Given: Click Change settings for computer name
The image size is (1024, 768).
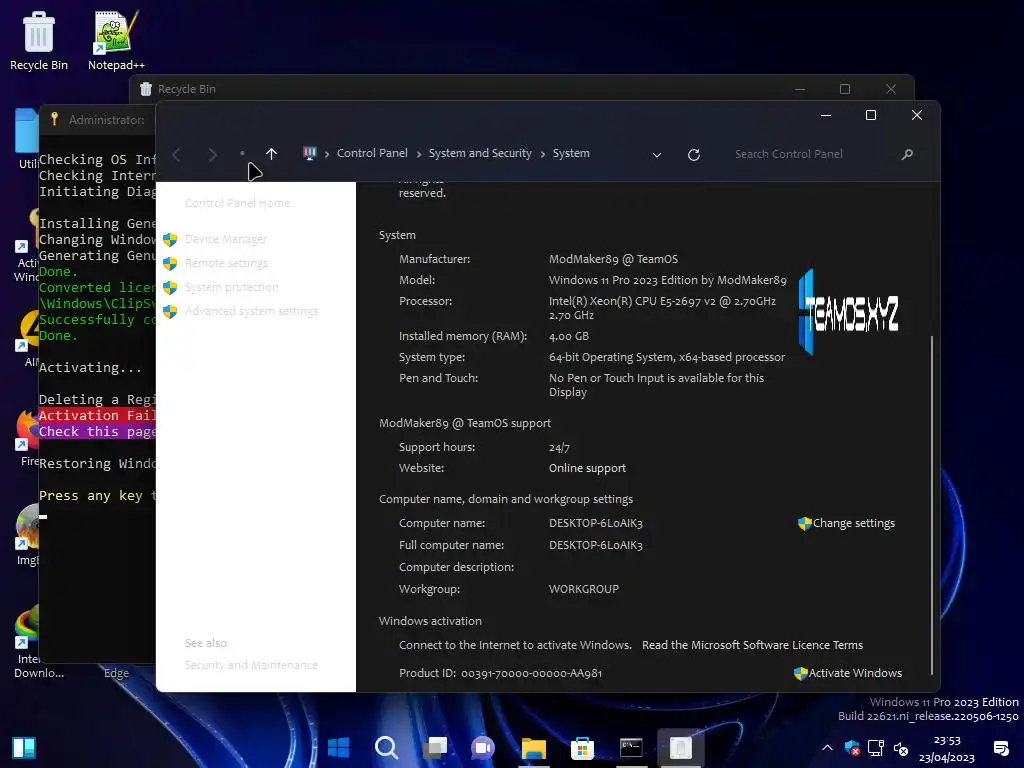Looking at the screenshot, I should click(x=853, y=523).
